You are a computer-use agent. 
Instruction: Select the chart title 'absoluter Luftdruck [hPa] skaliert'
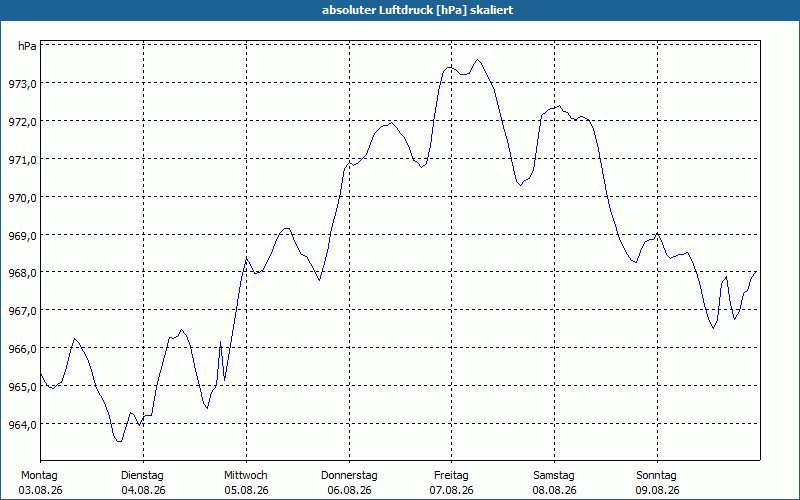pos(417,10)
